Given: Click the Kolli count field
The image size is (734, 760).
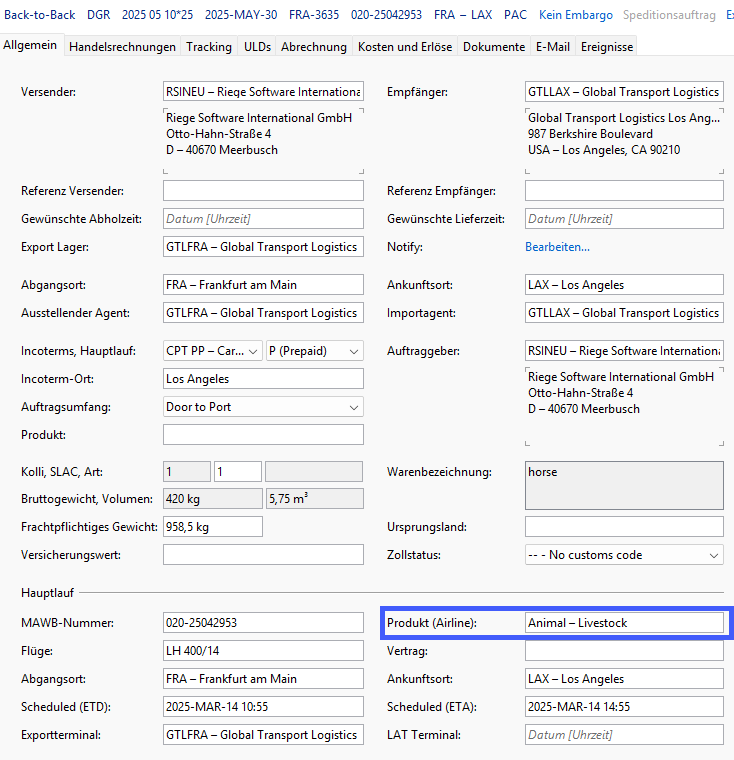Looking at the screenshot, I should (187, 472).
